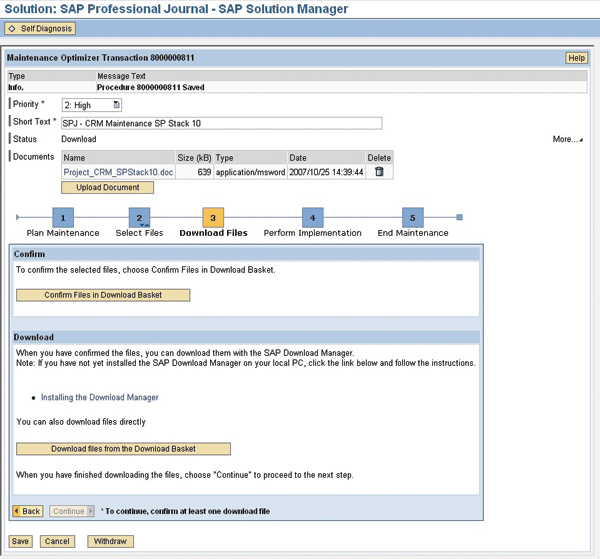Click the Self Diagnosis button

tap(40, 29)
